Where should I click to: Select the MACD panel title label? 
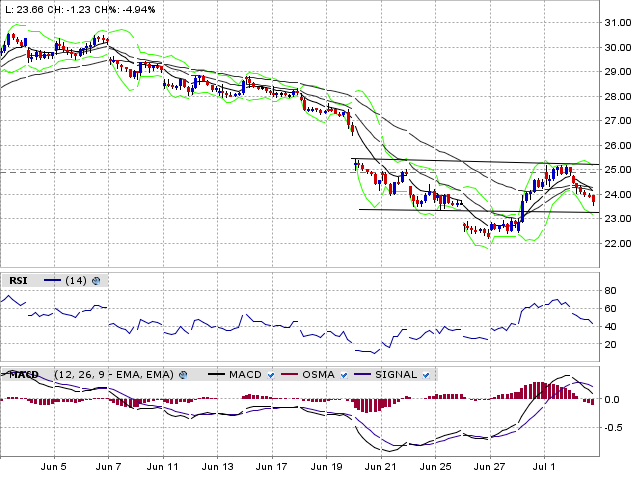[24, 374]
